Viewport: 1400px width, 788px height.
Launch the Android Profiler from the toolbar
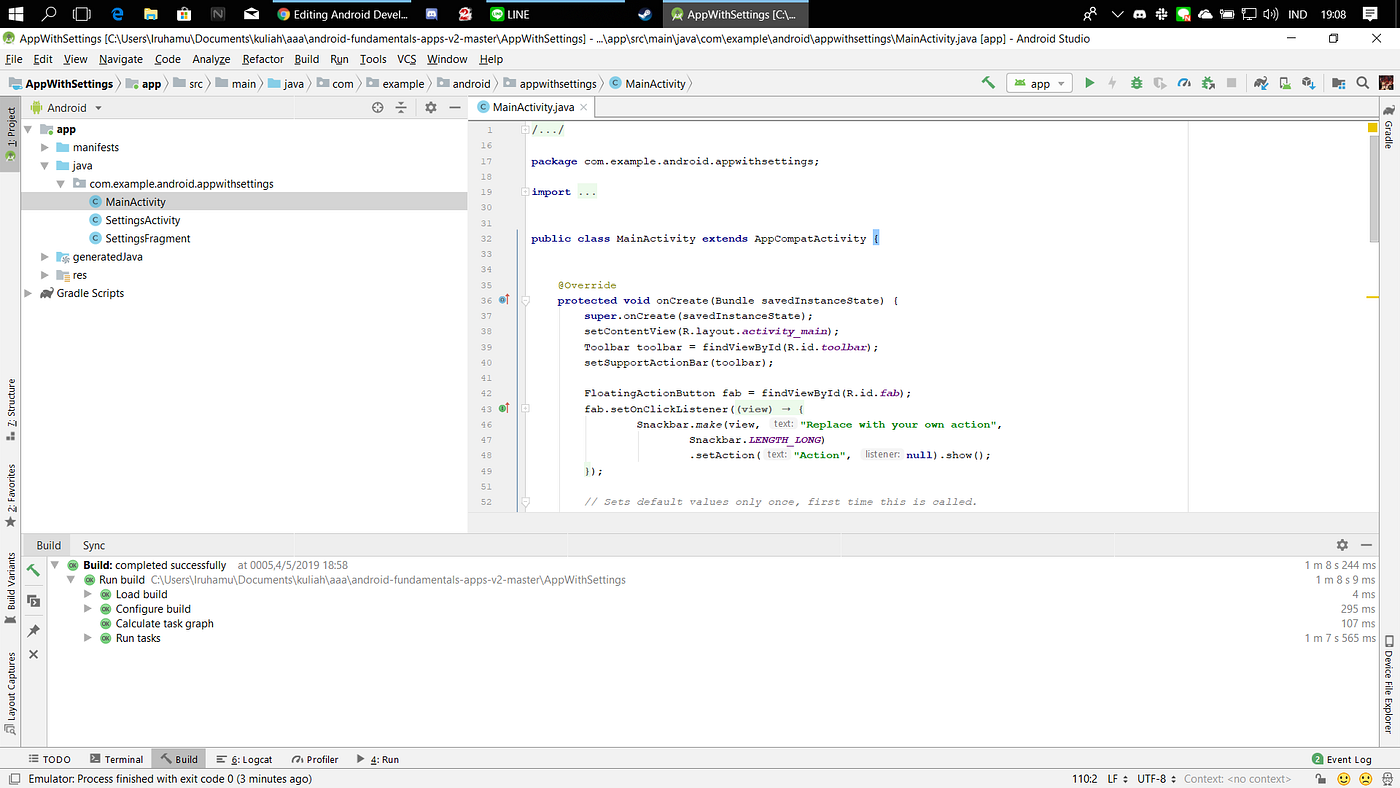1183,83
